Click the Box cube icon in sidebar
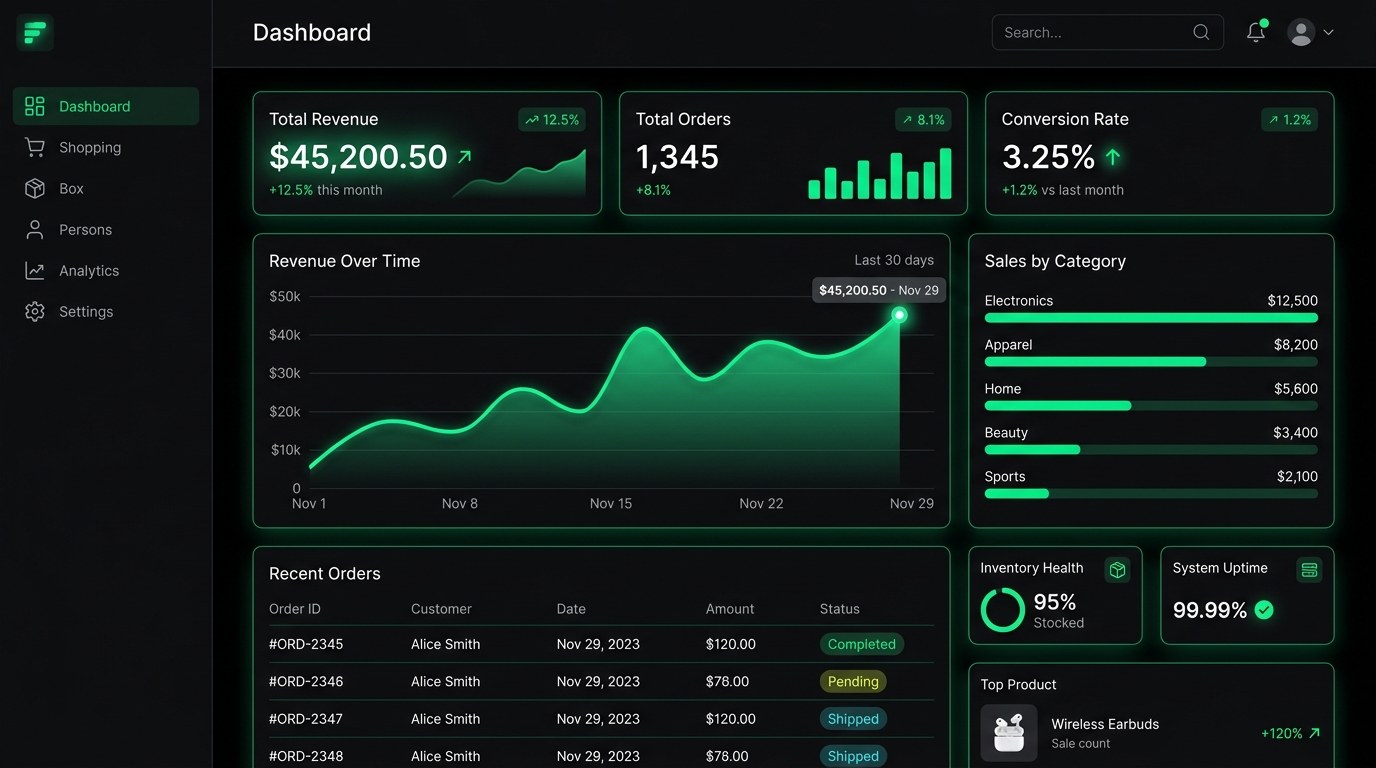The height and width of the screenshot is (768, 1376). 35,188
